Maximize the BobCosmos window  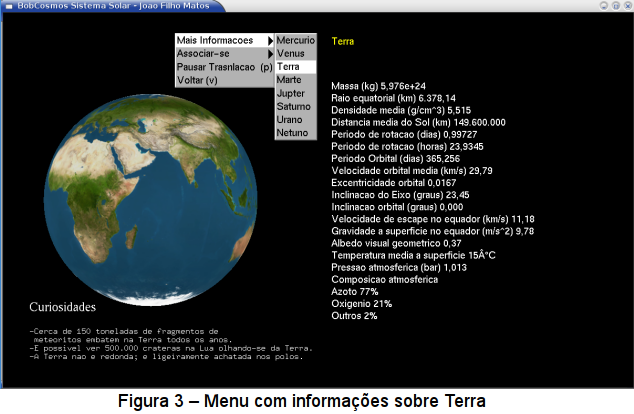pyautogui.click(x=616, y=6)
